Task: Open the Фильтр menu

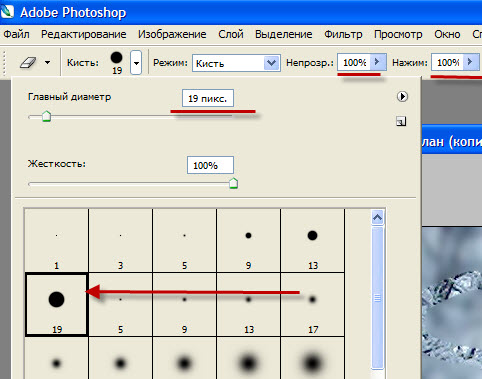Action: tap(343, 35)
